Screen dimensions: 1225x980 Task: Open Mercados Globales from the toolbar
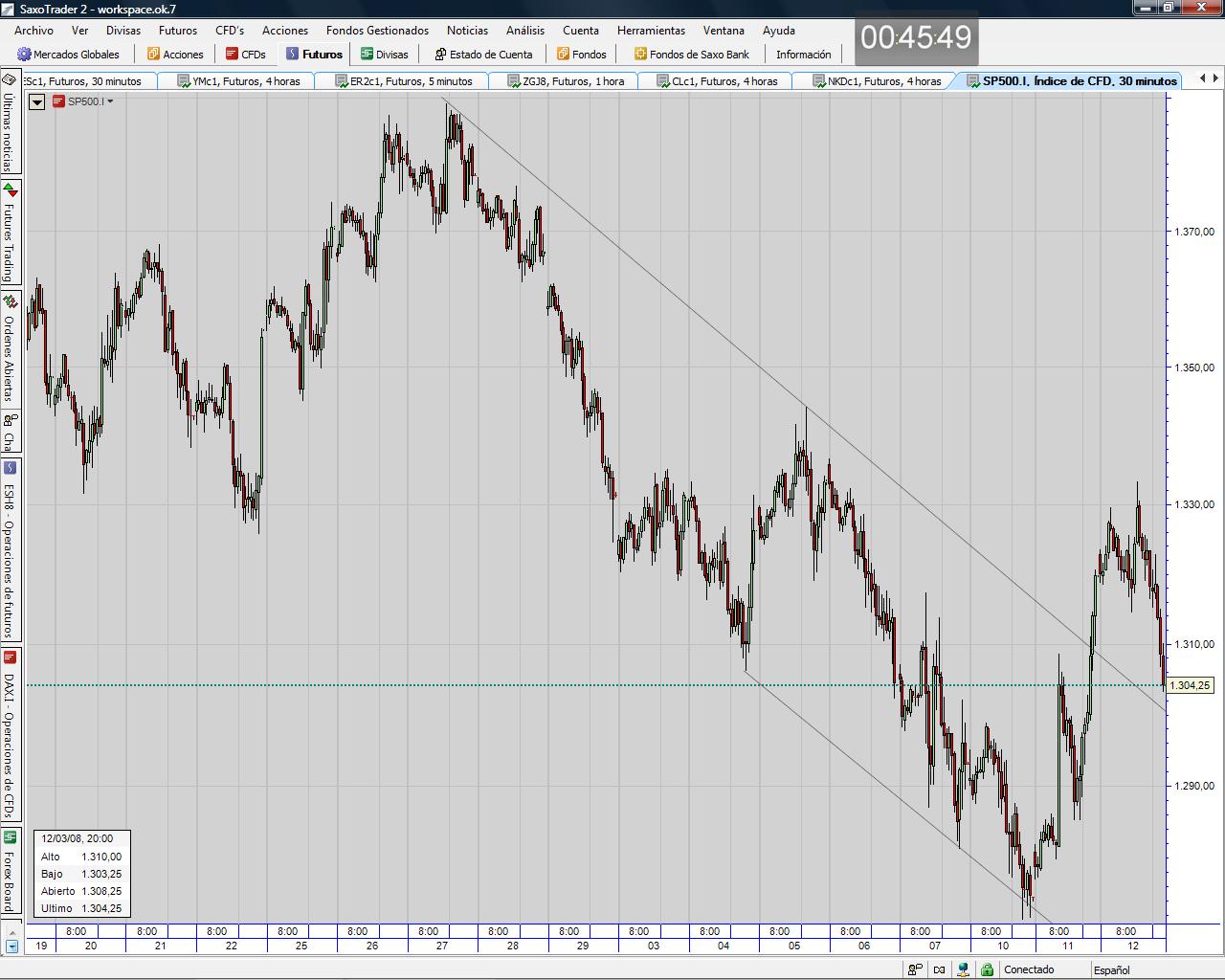(68, 55)
